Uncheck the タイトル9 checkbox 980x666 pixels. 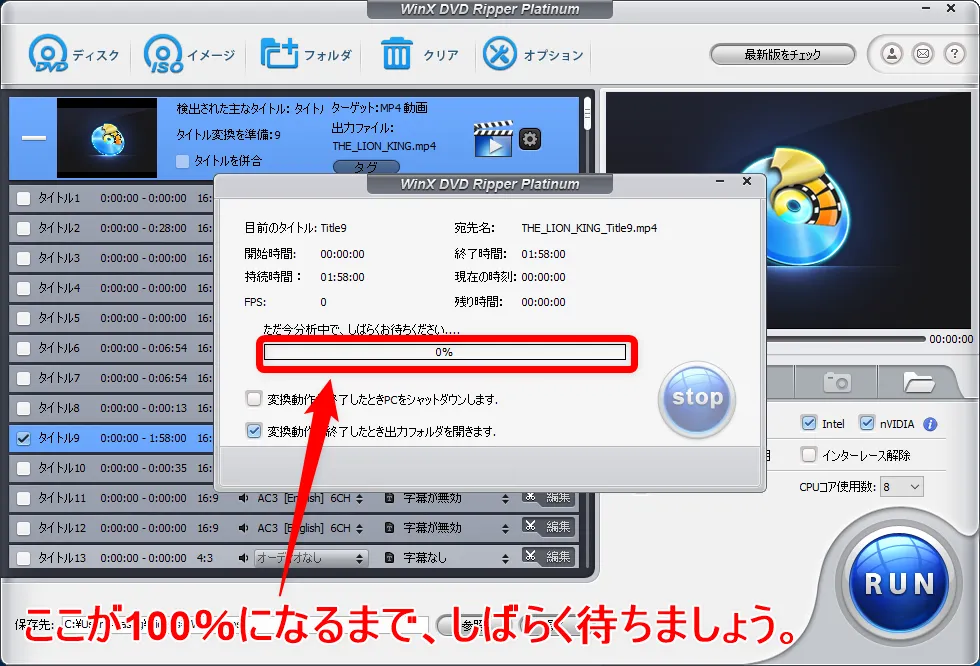point(23,439)
